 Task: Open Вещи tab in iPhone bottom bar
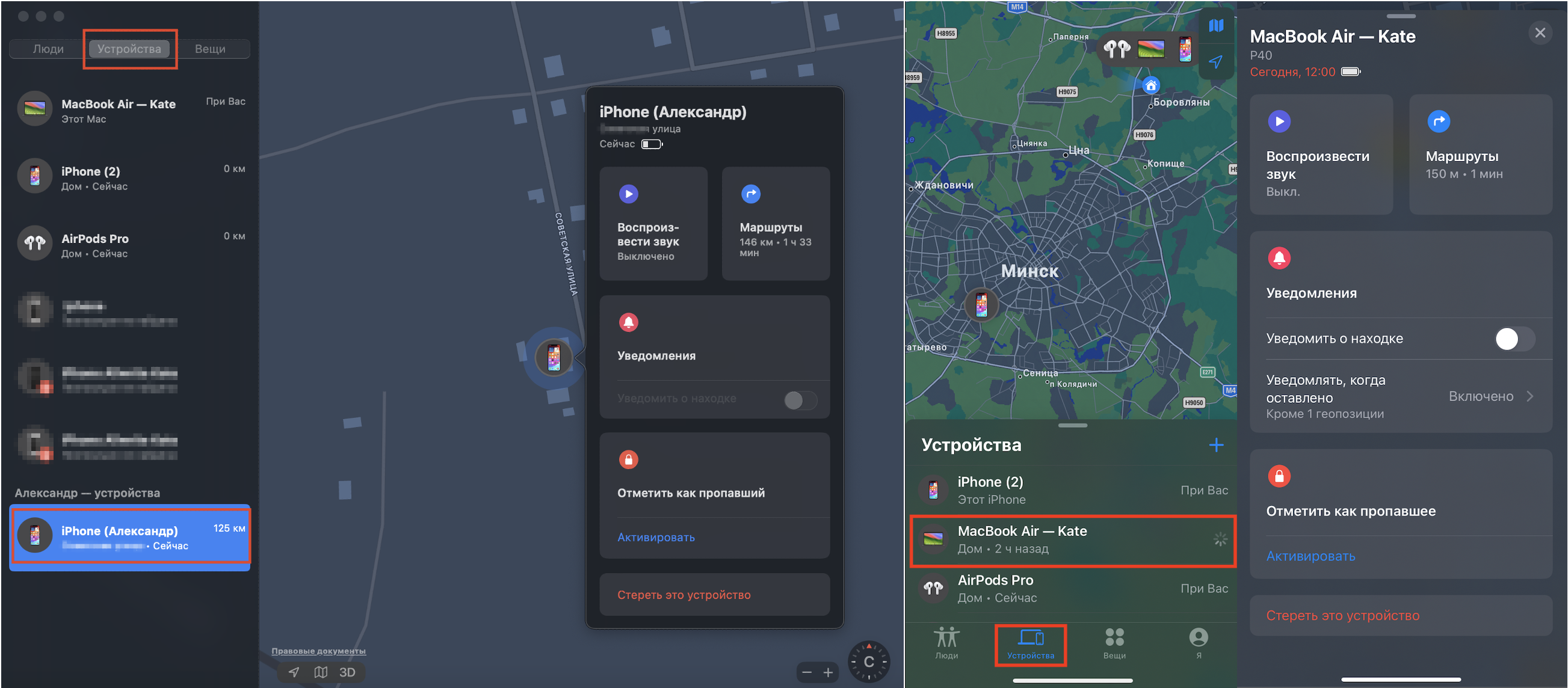1114,644
